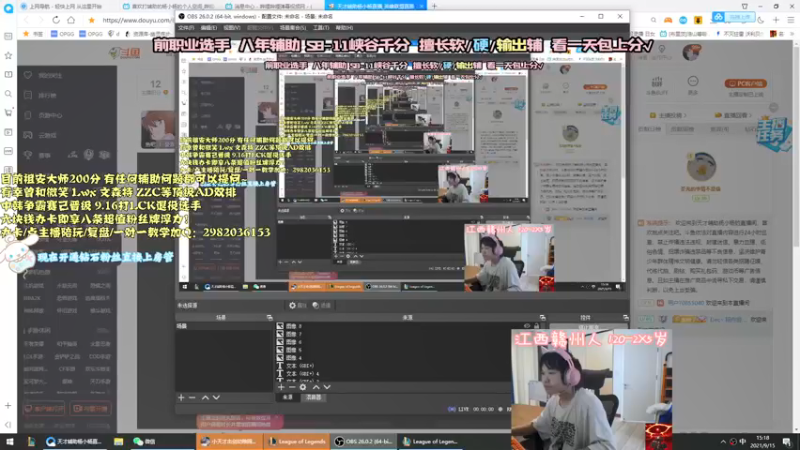
Task: Click the orange PCR button on the Douyu page
Action: pos(745,83)
